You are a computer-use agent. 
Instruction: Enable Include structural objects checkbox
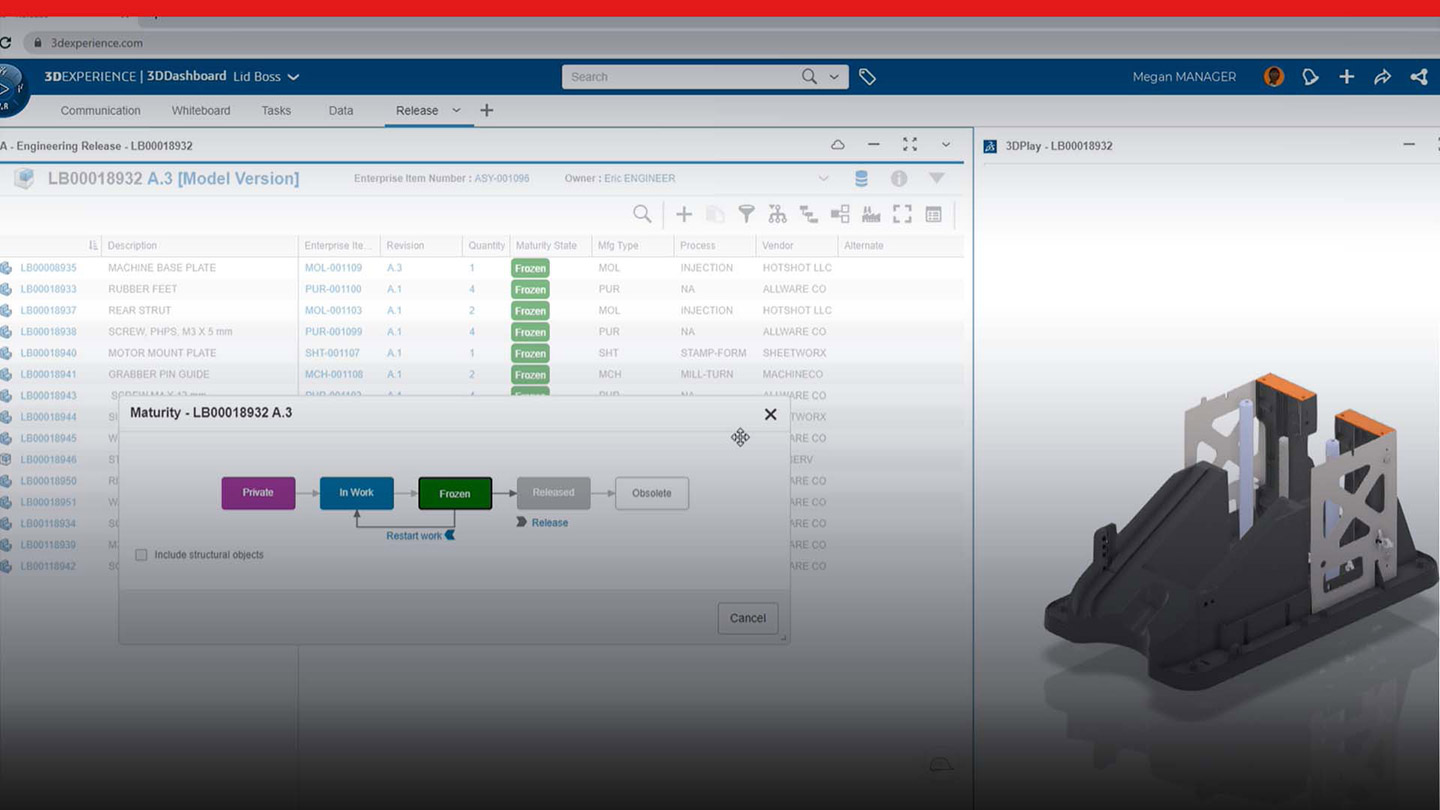tap(141, 555)
